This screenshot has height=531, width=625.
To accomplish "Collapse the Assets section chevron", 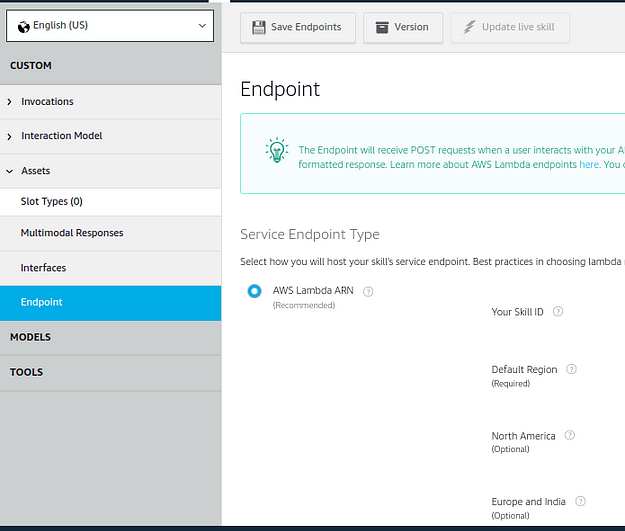I will pyautogui.click(x=10, y=171).
